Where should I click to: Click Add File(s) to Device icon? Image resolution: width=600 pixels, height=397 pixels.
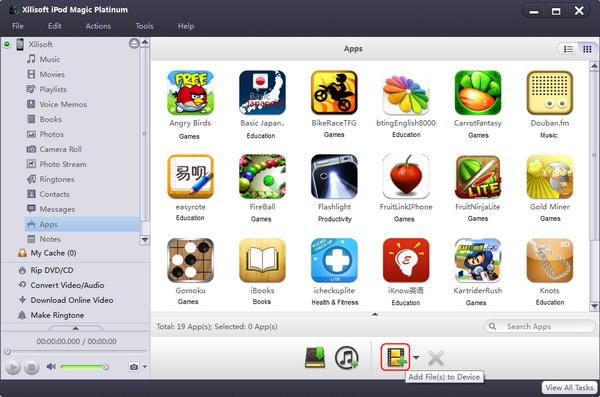click(x=395, y=357)
